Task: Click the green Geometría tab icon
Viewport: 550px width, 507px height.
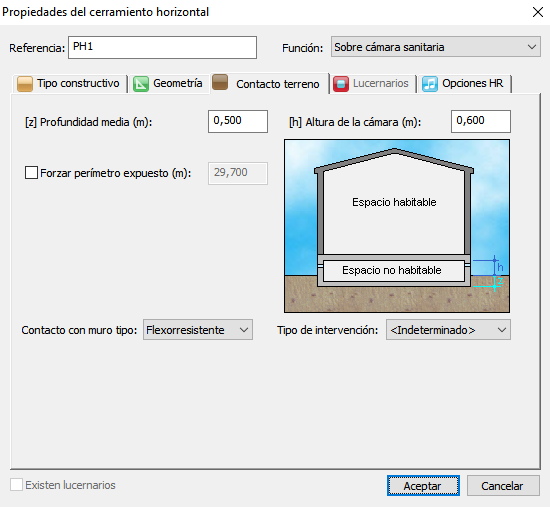Action: [x=141, y=84]
